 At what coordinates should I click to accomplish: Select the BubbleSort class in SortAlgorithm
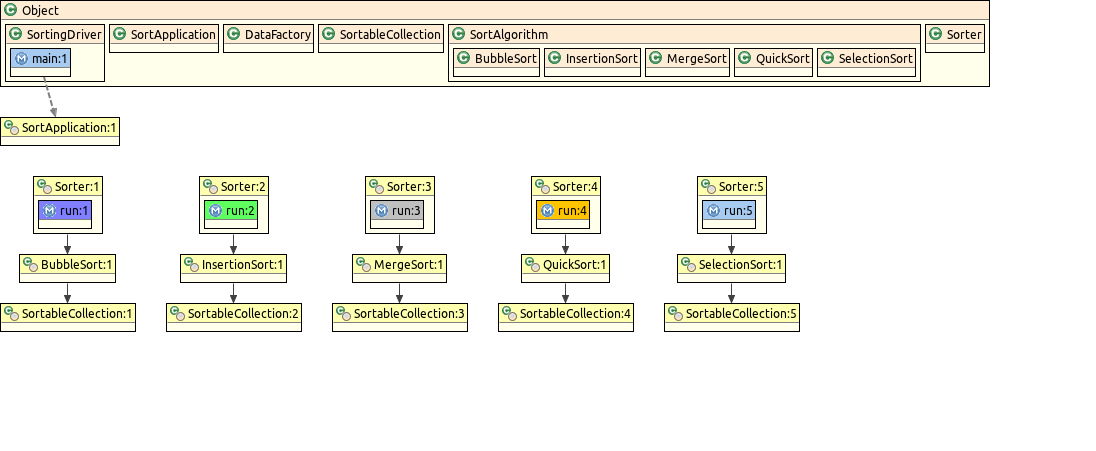(x=497, y=59)
